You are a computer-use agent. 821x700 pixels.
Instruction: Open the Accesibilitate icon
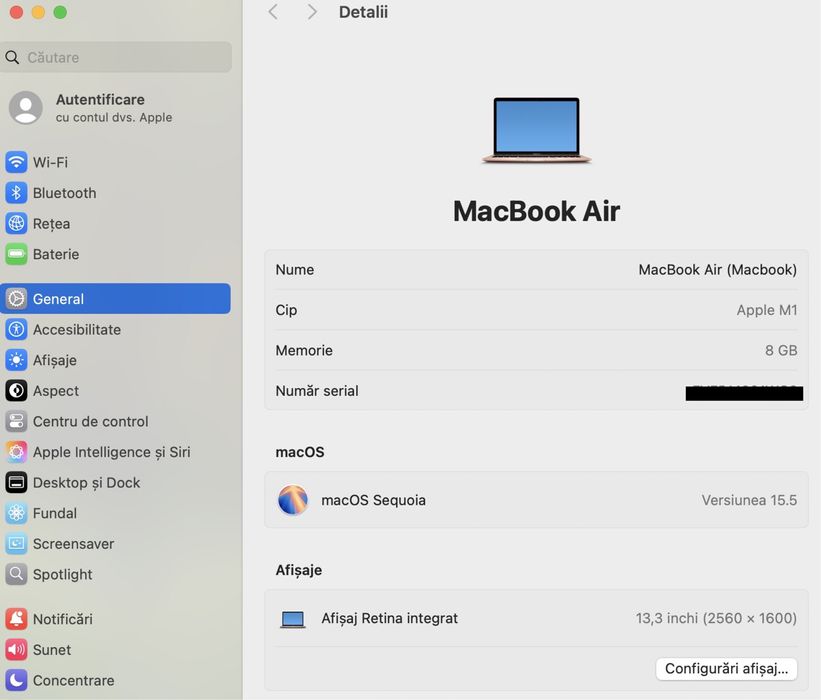[16, 329]
